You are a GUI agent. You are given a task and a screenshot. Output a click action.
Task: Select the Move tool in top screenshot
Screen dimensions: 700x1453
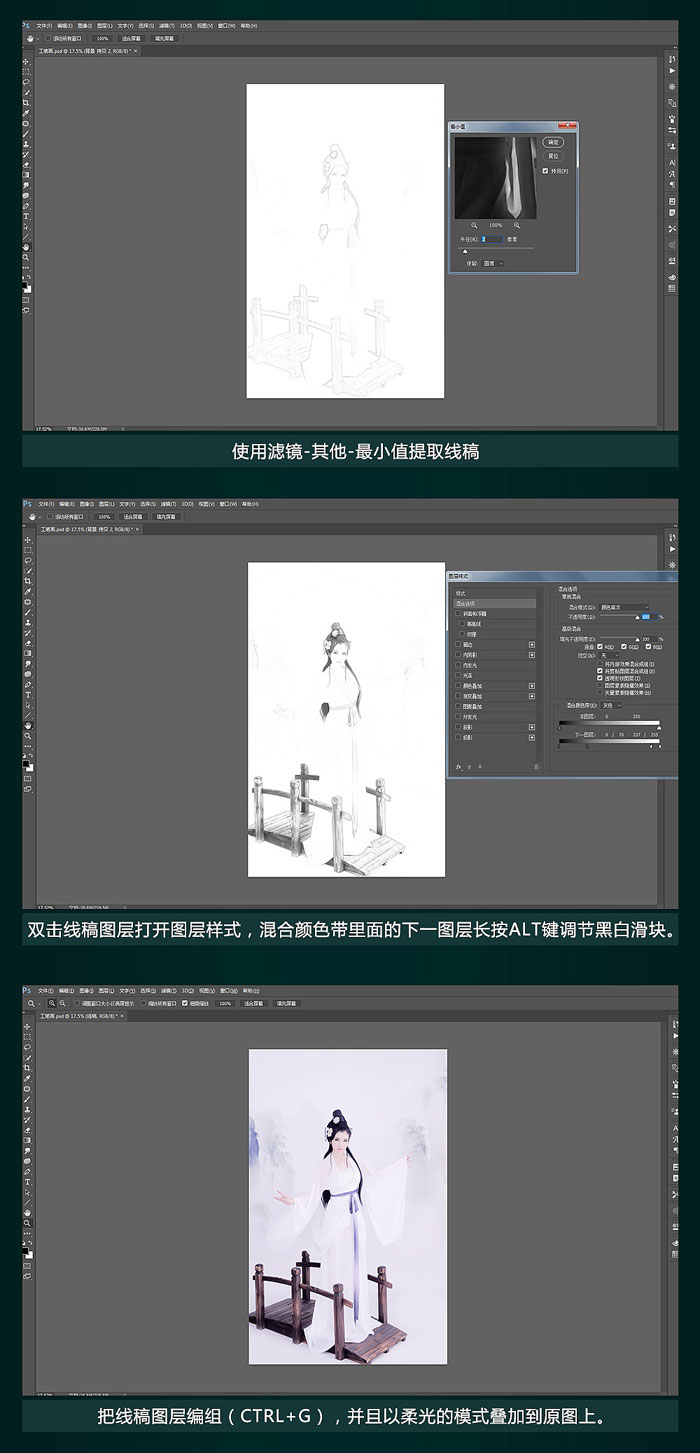coord(26,62)
